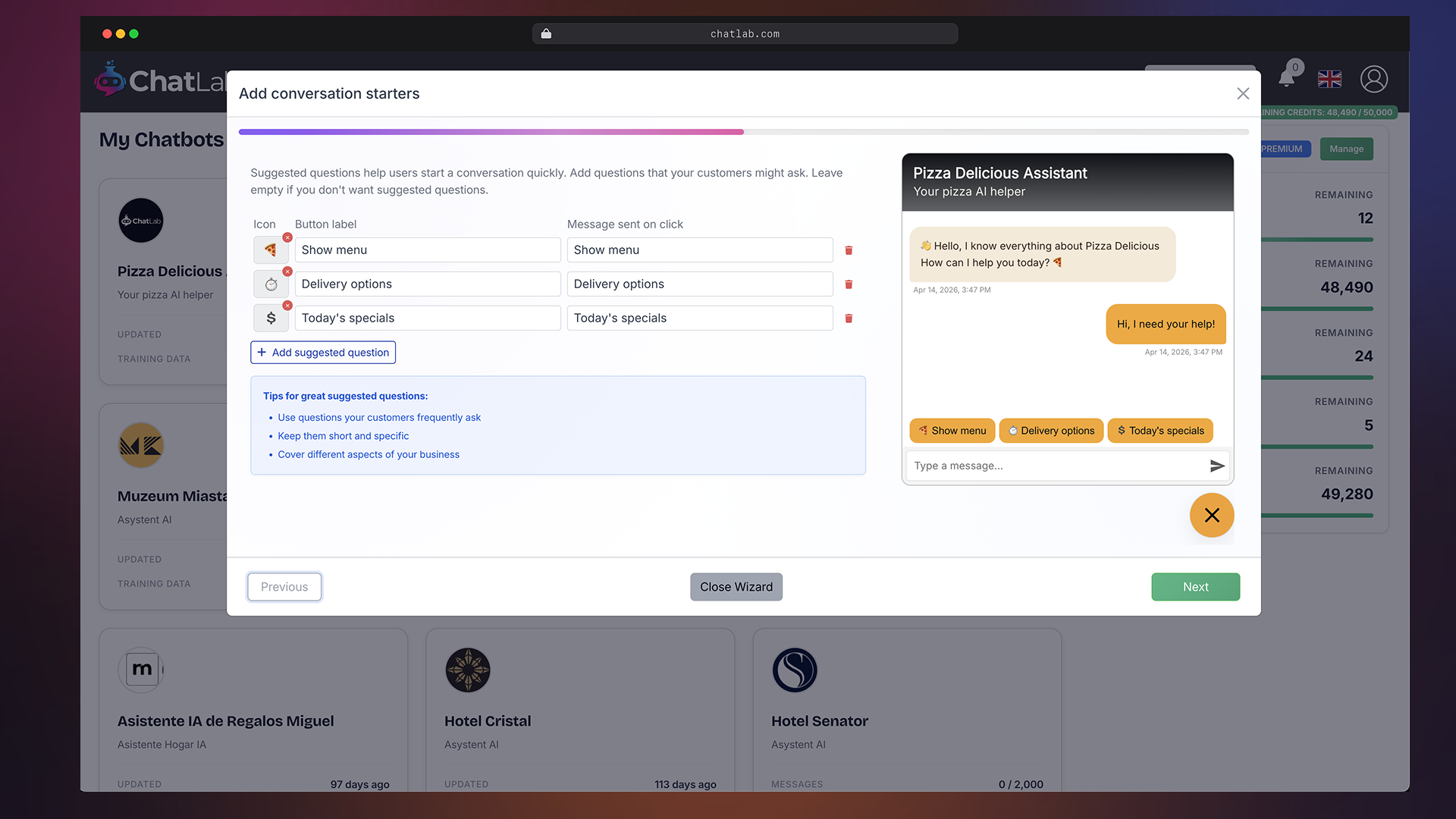Image resolution: width=1456 pixels, height=819 pixels.
Task: Edit the Delivery options button label field
Action: click(x=428, y=284)
